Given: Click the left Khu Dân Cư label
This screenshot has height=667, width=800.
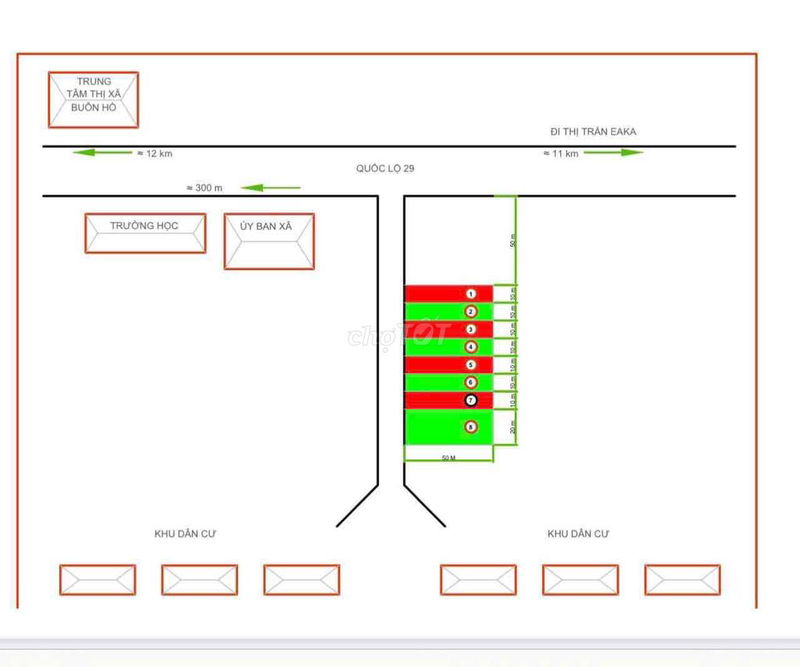Looking at the screenshot, I should 185,534.
